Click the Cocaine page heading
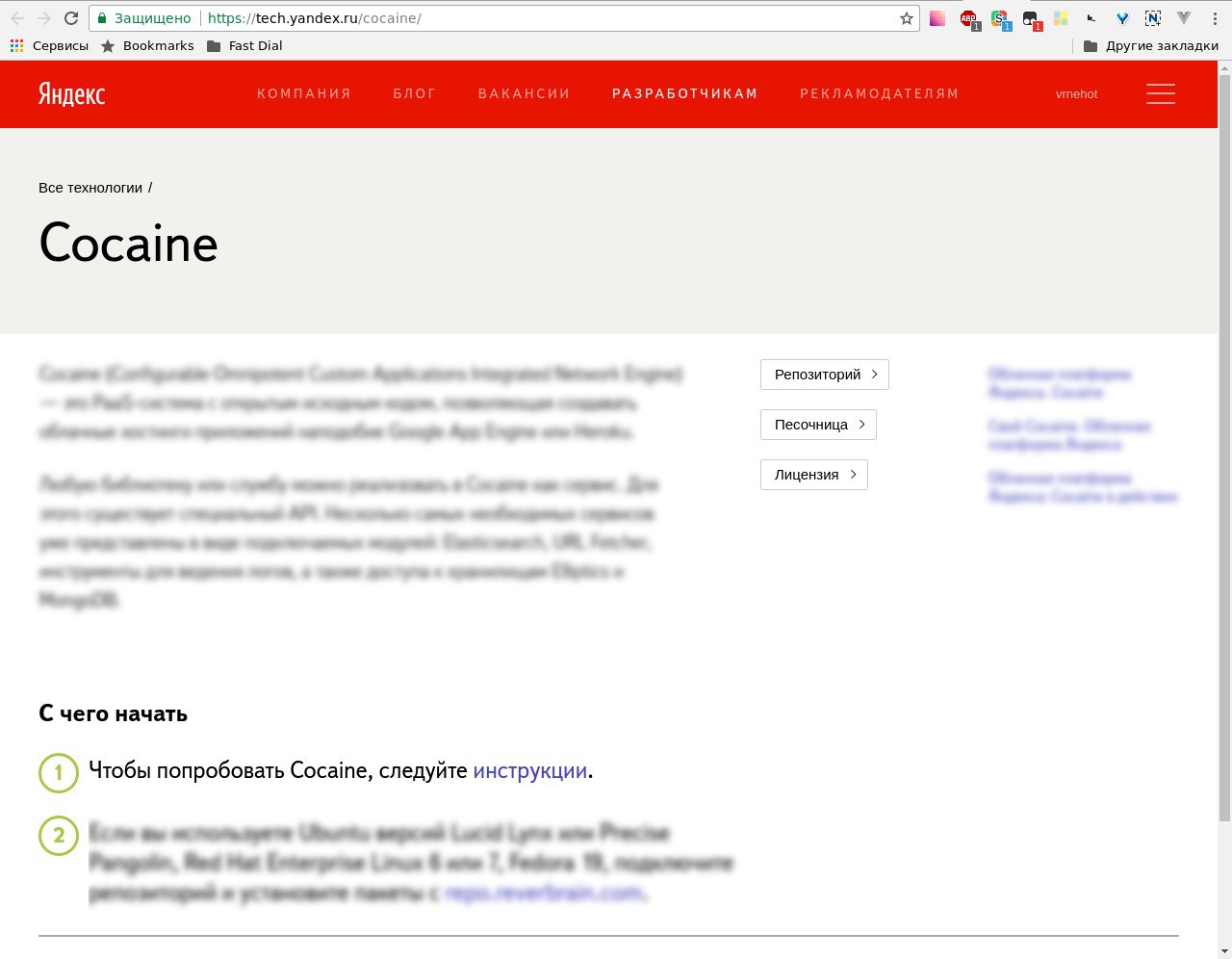 [129, 243]
